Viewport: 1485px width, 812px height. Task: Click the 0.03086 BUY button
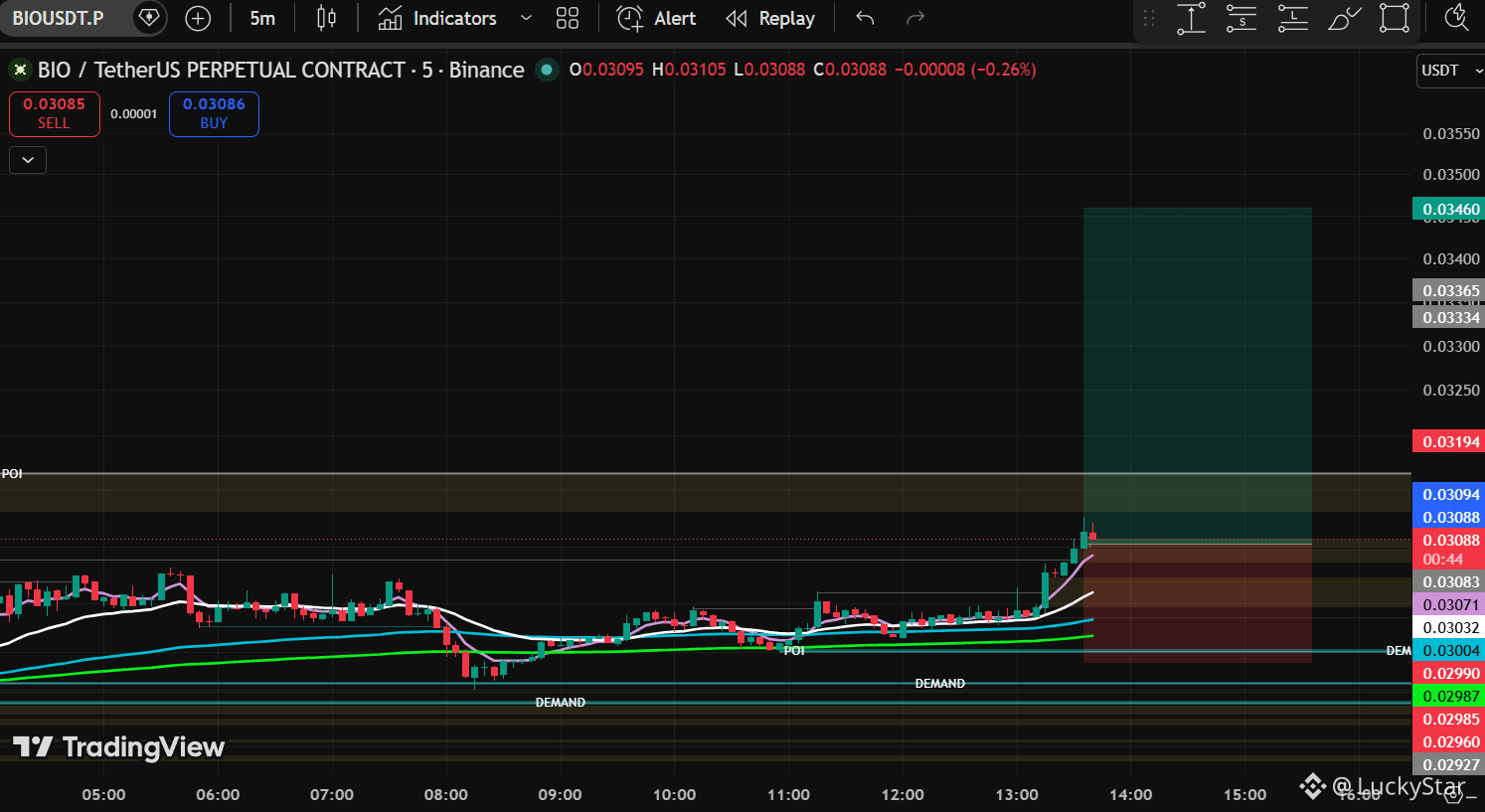[x=214, y=113]
